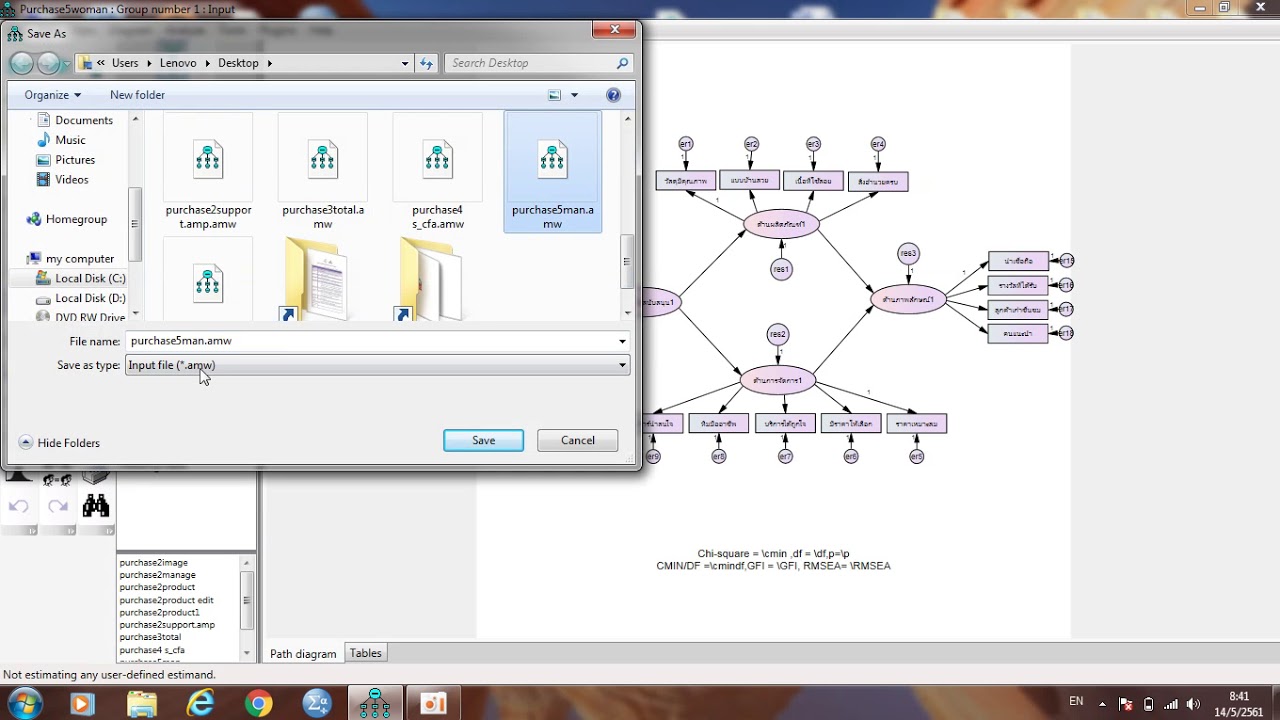
Task: Click the Back arrow in Save As
Action: (21, 63)
